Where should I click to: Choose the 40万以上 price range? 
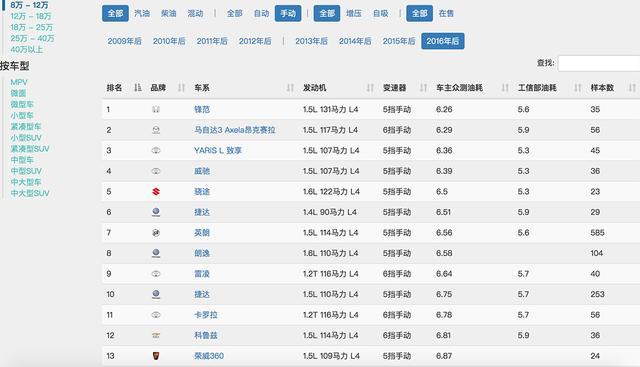(x=27, y=49)
